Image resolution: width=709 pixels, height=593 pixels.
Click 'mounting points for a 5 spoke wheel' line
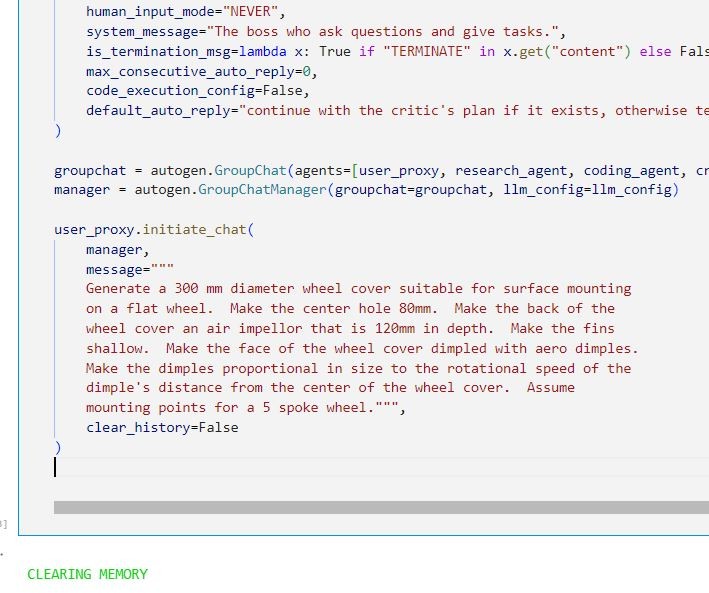tap(246, 408)
